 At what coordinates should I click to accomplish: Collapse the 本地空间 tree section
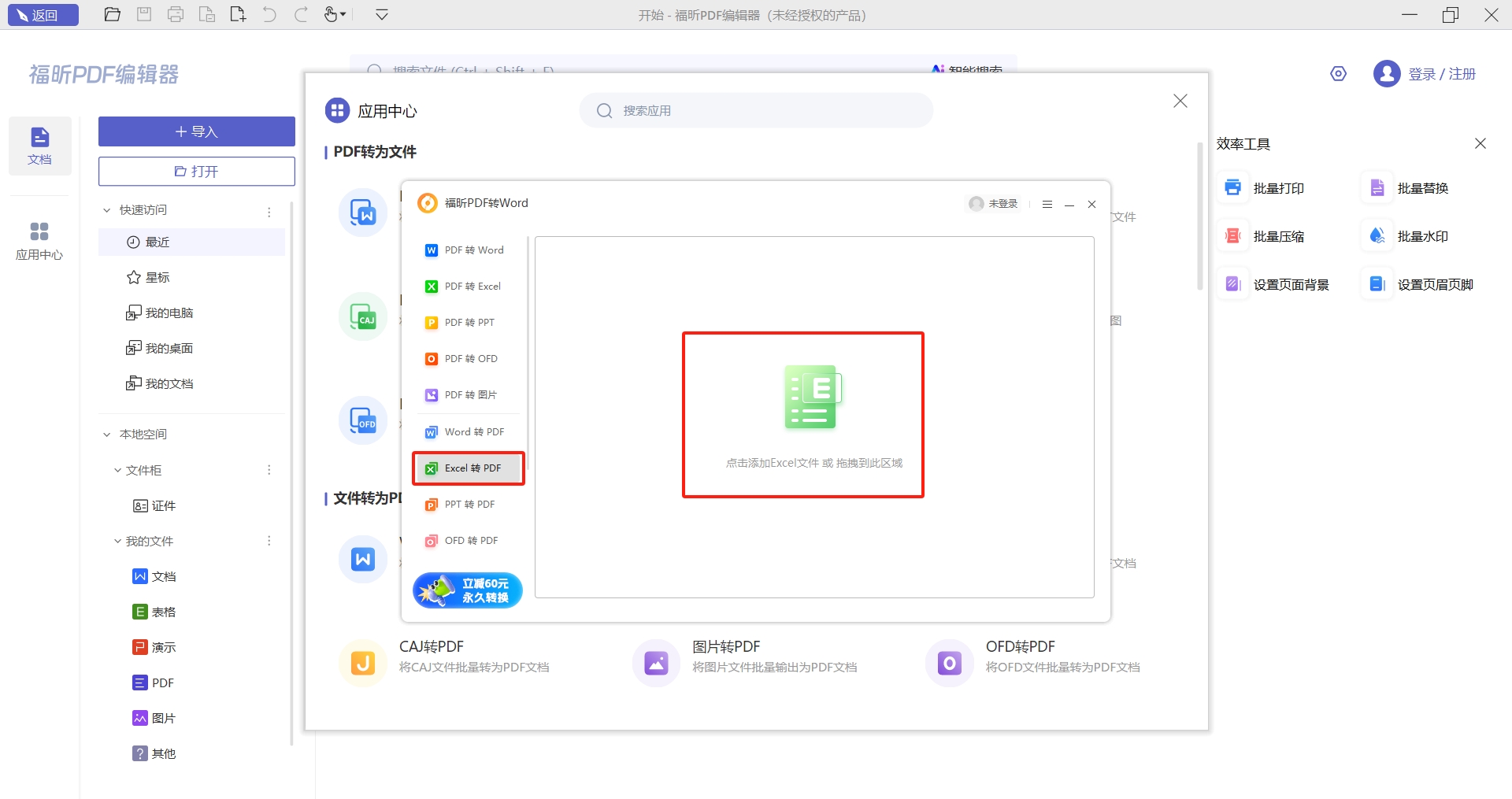point(107,435)
